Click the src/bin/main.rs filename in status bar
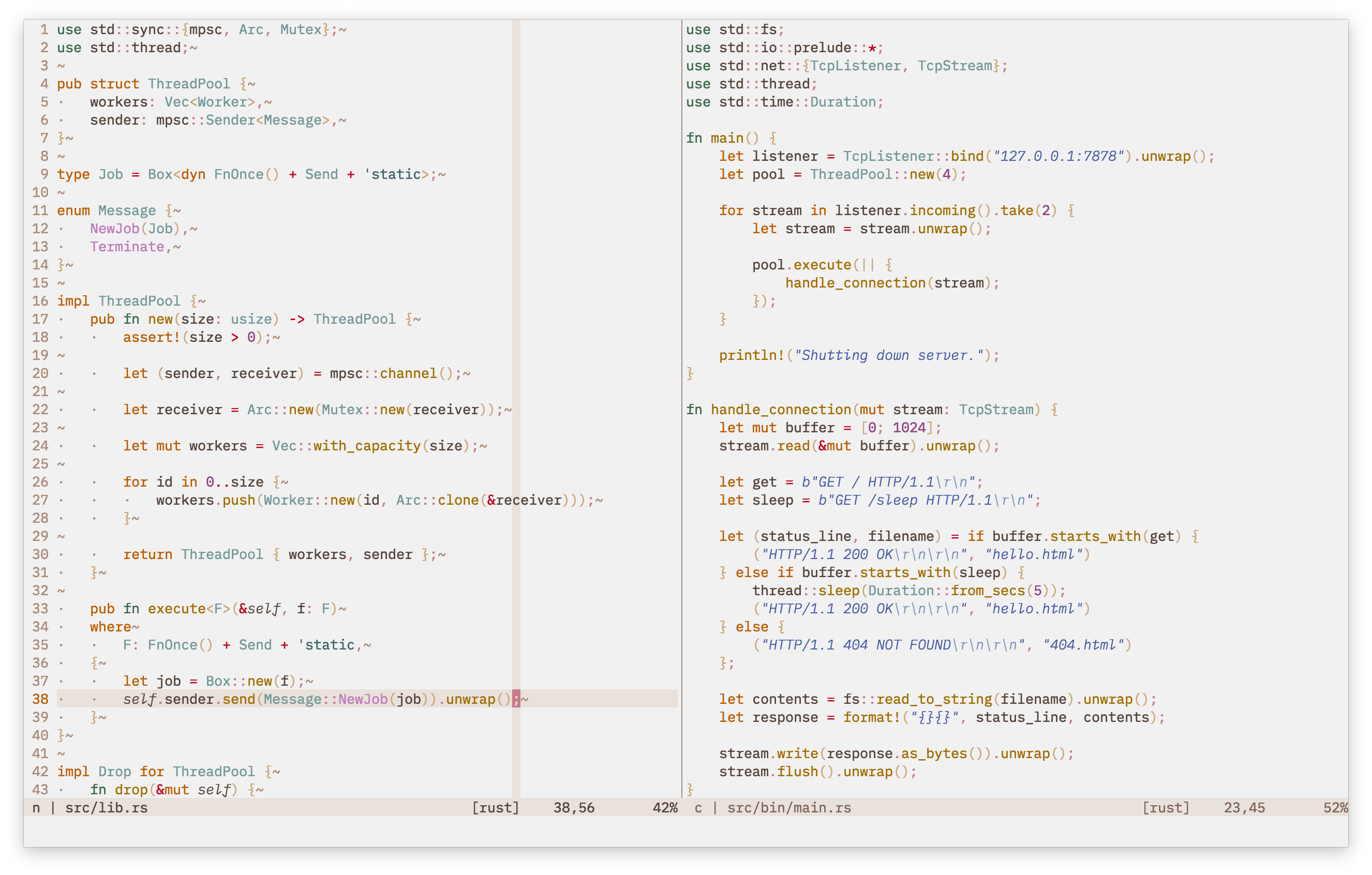Image resolution: width=1372 pixels, height=875 pixels. [x=789, y=807]
